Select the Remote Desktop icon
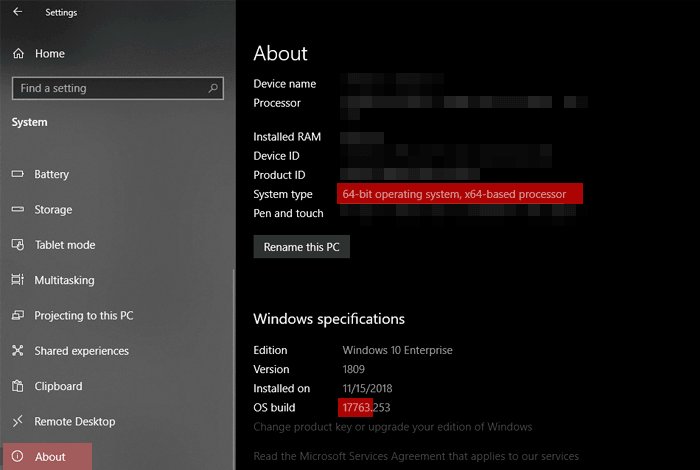Screen dimensions: 700x470 (x=18, y=421)
